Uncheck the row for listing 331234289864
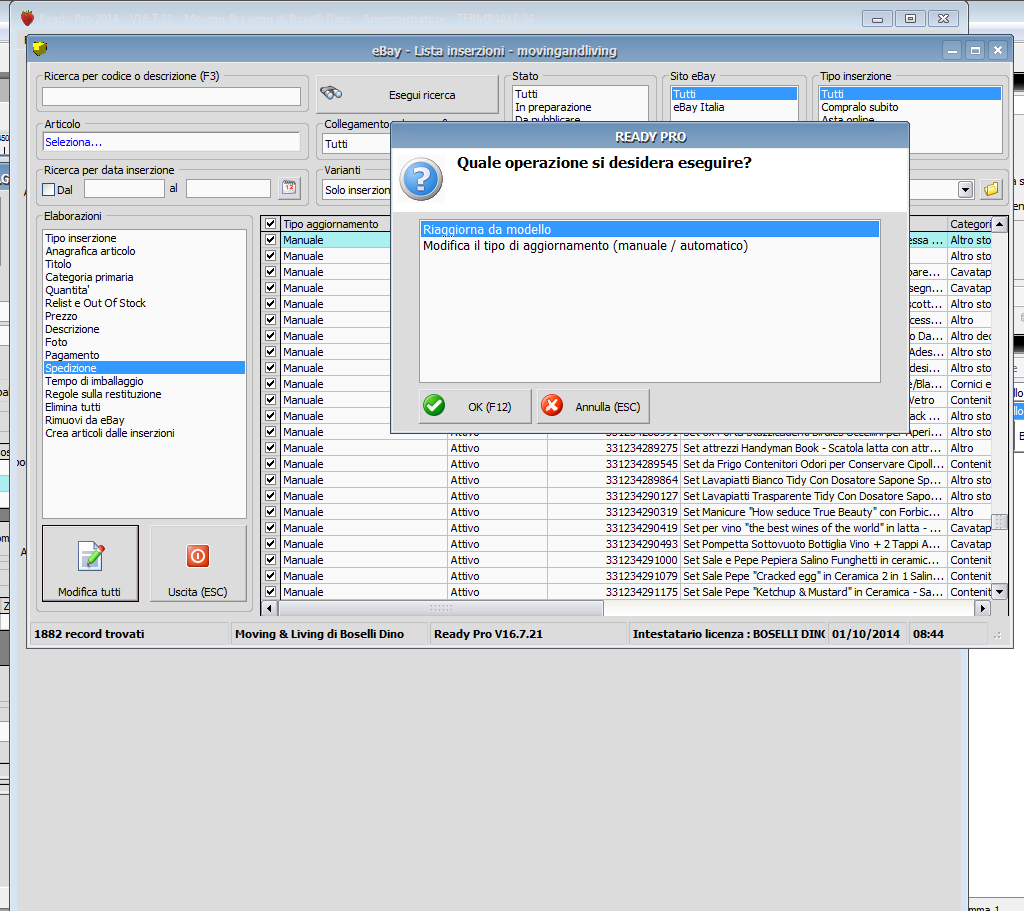The width and height of the screenshot is (1024, 911). 270,479
